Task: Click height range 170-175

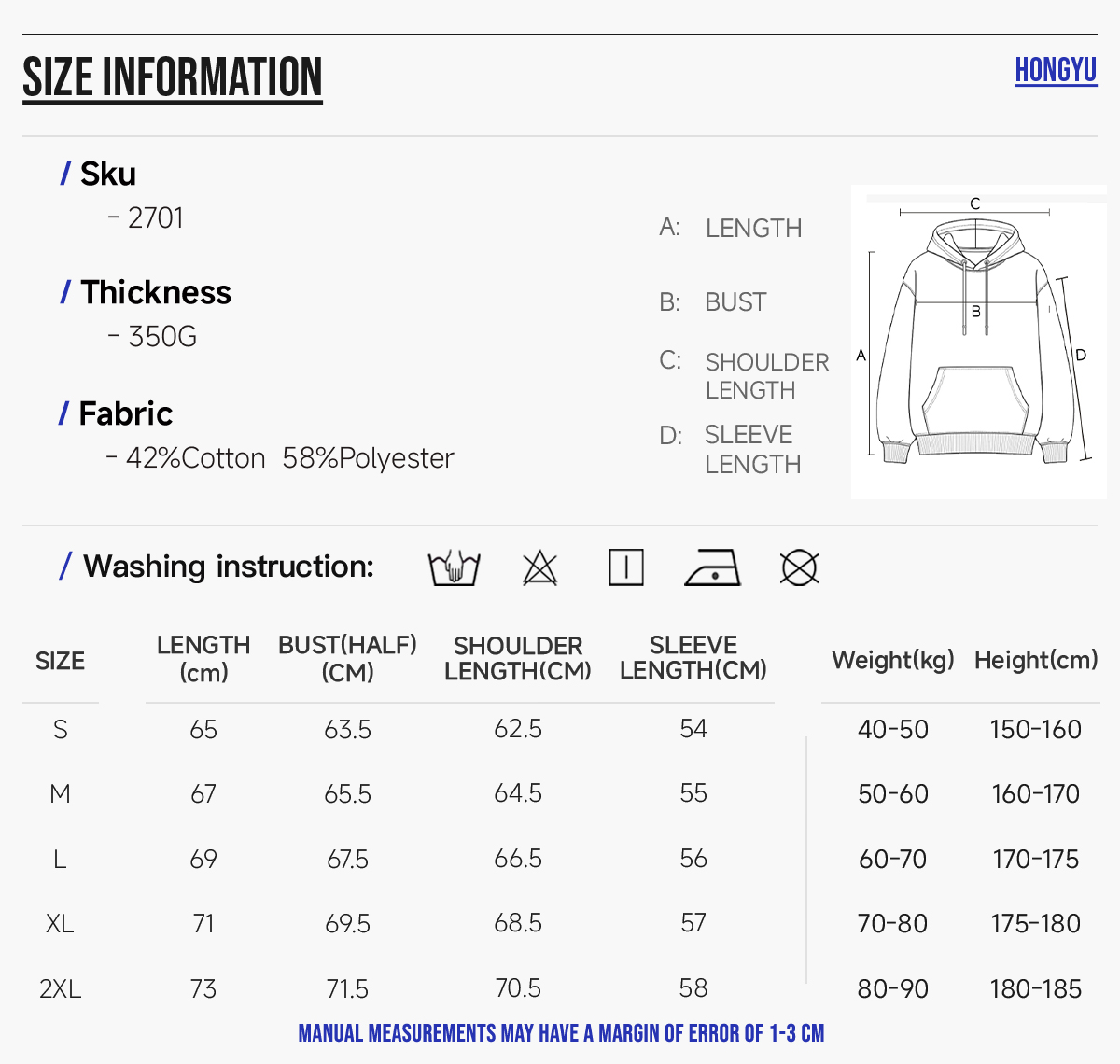Action: 1036,859
